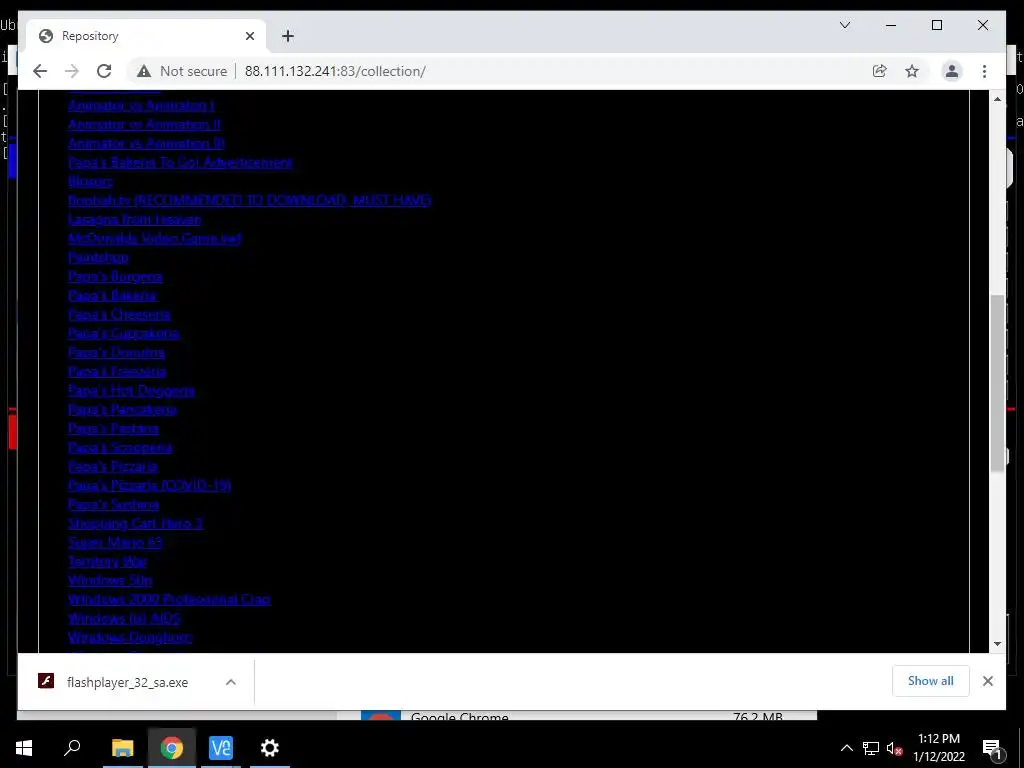Open Papa's Pizzaria (COVID-19) link
1024x768 pixels.
[x=150, y=485]
